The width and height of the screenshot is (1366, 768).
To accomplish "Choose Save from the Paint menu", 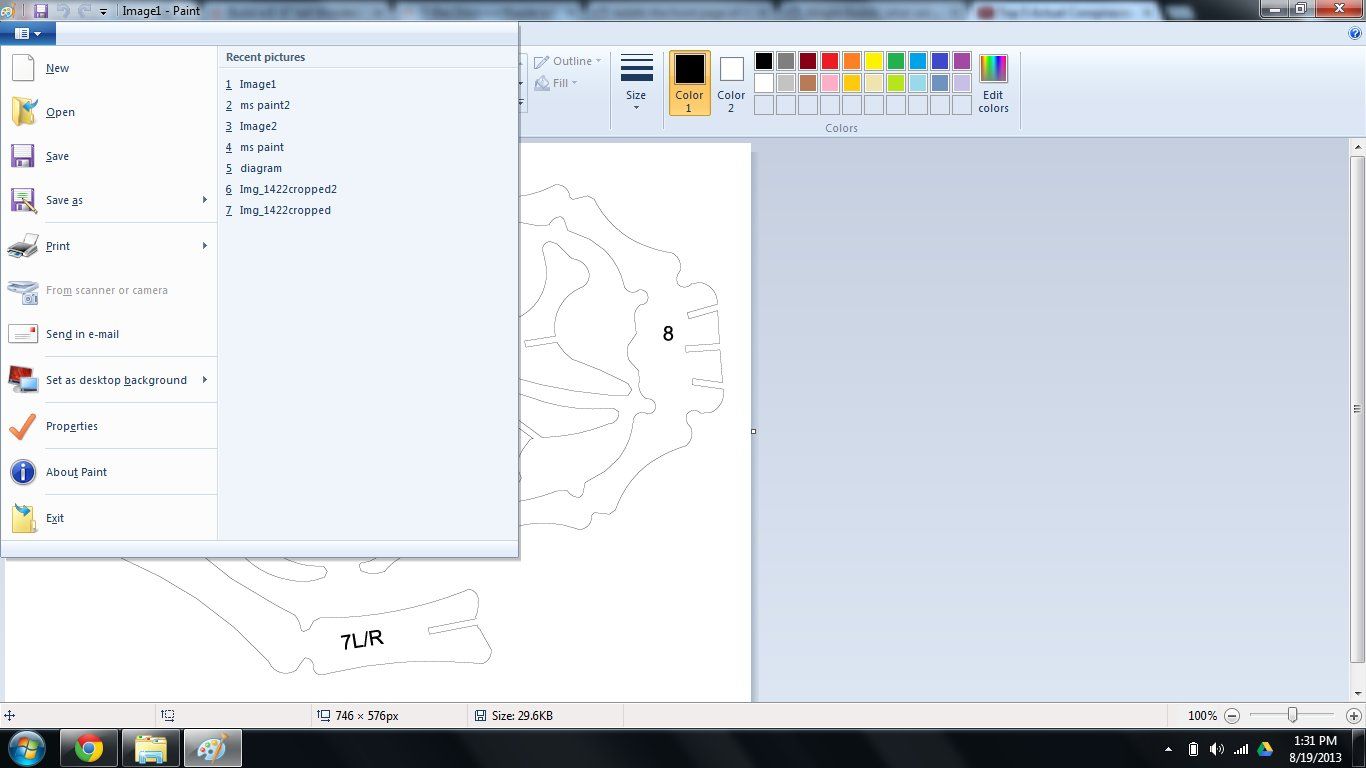I will click(110, 156).
